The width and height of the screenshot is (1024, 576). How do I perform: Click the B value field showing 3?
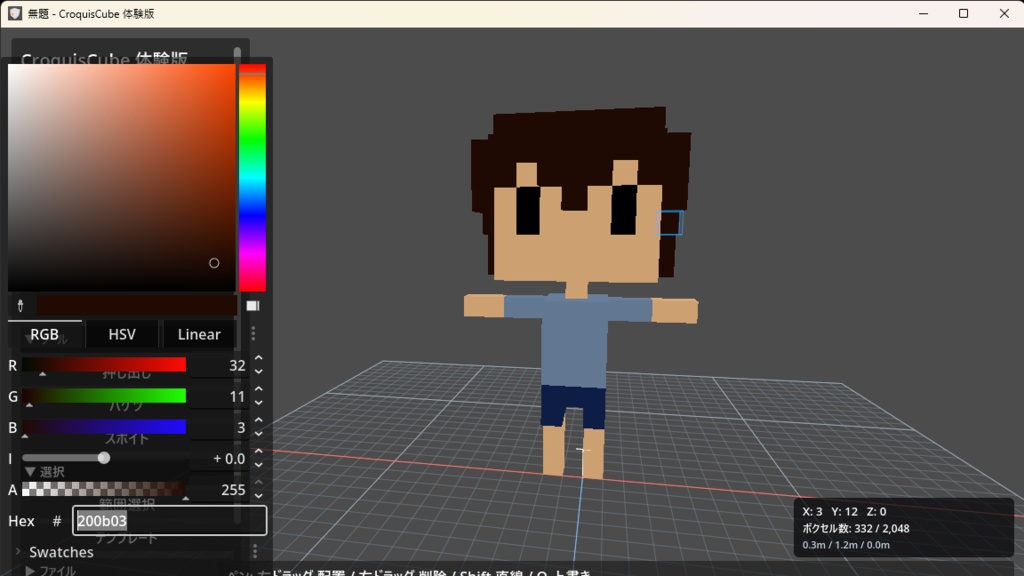[x=219, y=427]
